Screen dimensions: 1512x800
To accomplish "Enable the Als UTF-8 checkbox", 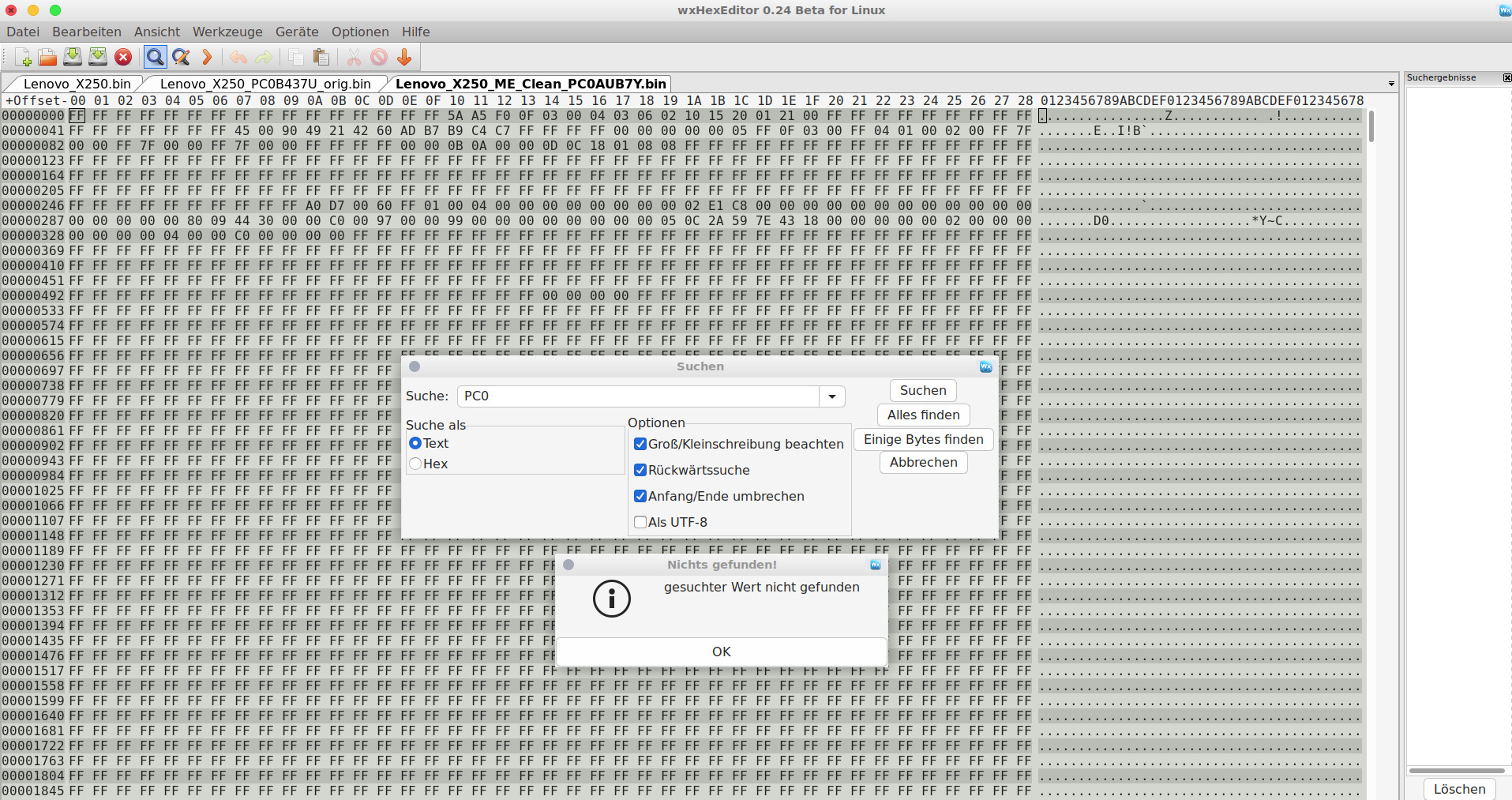I will 640,522.
